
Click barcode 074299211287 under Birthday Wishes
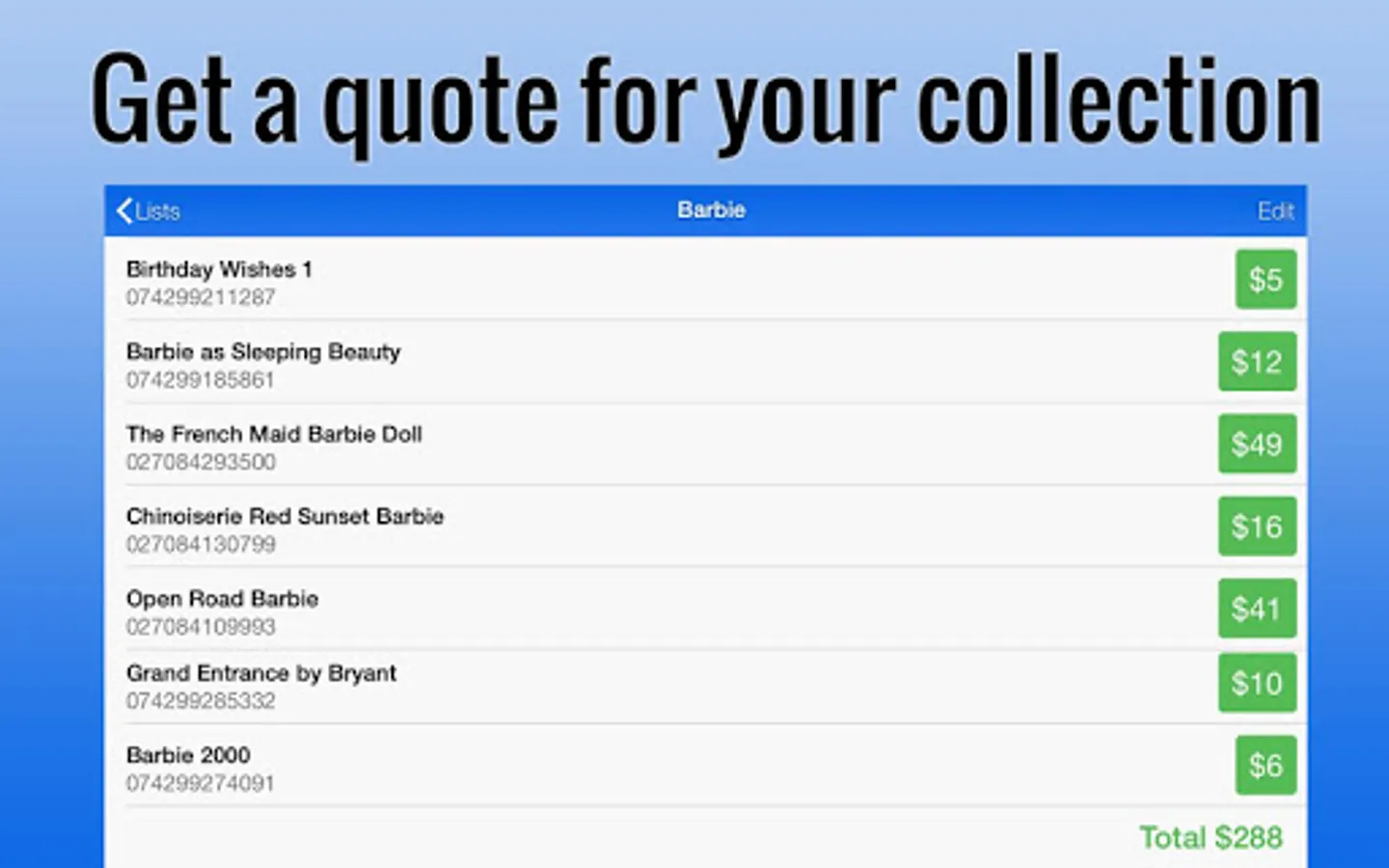pos(201,297)
